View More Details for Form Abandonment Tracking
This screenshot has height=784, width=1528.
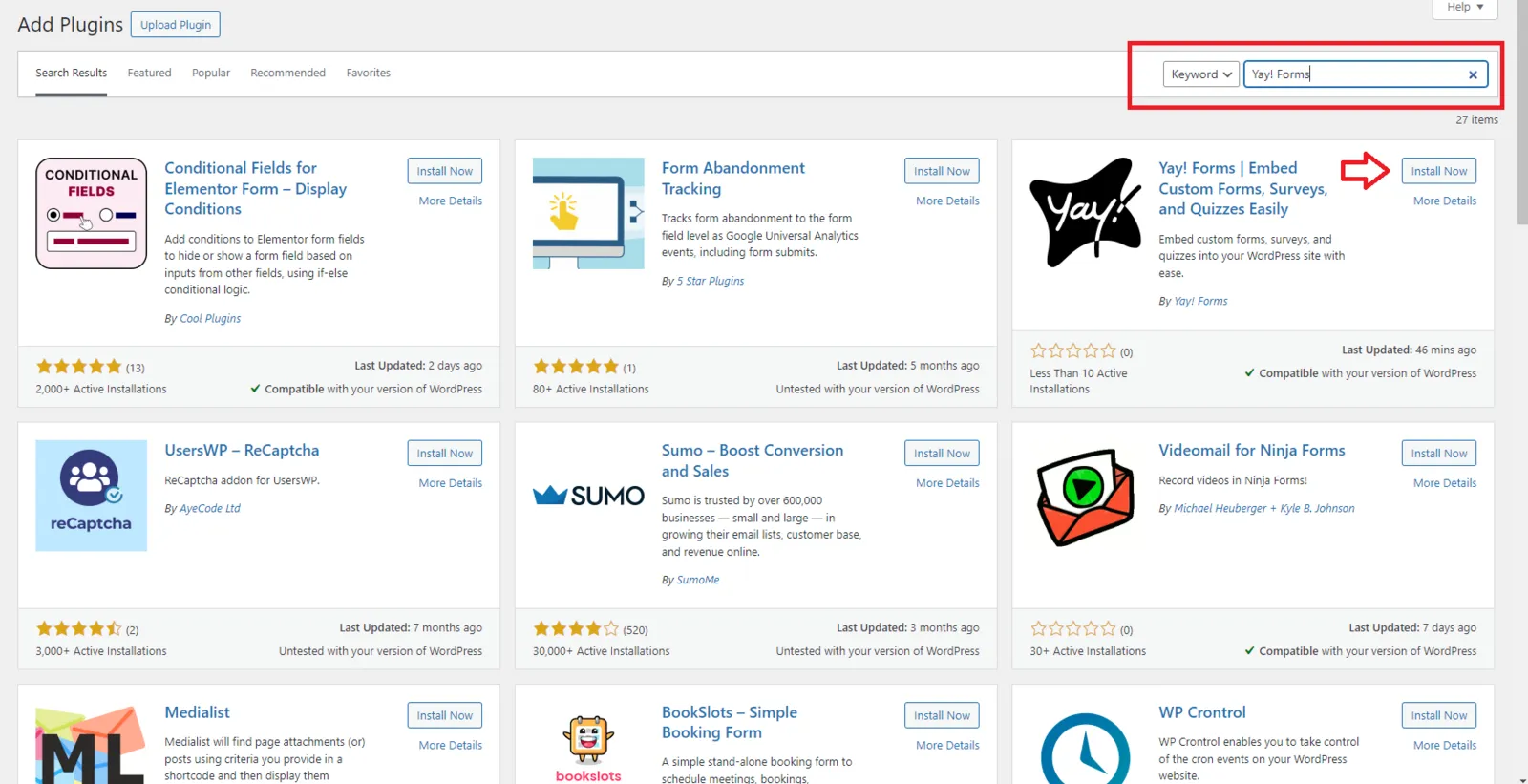click(x=947, y=201)
